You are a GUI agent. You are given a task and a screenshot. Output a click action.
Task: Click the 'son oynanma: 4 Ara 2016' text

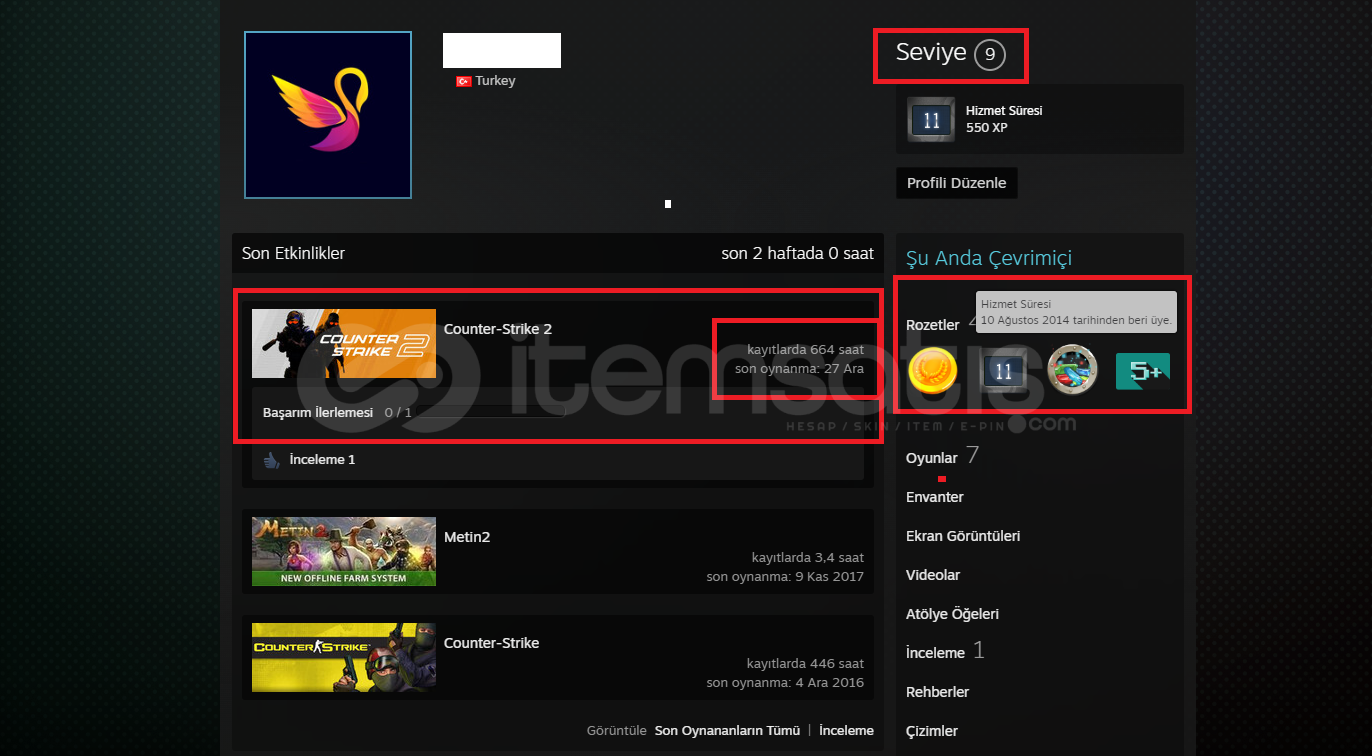click(785, 682)
